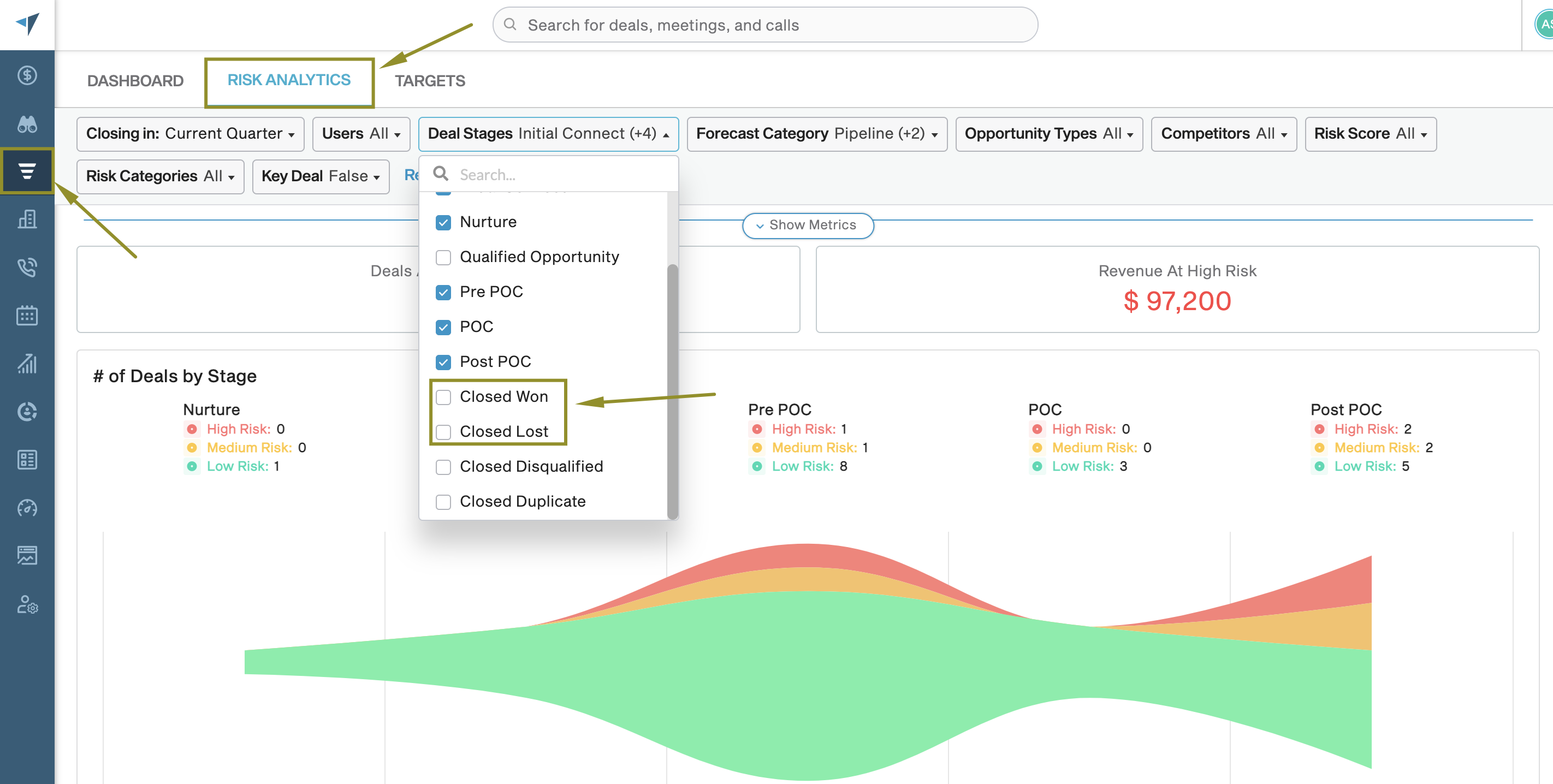The height and width of the screenshot is (784, 1553).
Task: Open the bar chart analytics sidebar icon
Action: coord(27,364)
